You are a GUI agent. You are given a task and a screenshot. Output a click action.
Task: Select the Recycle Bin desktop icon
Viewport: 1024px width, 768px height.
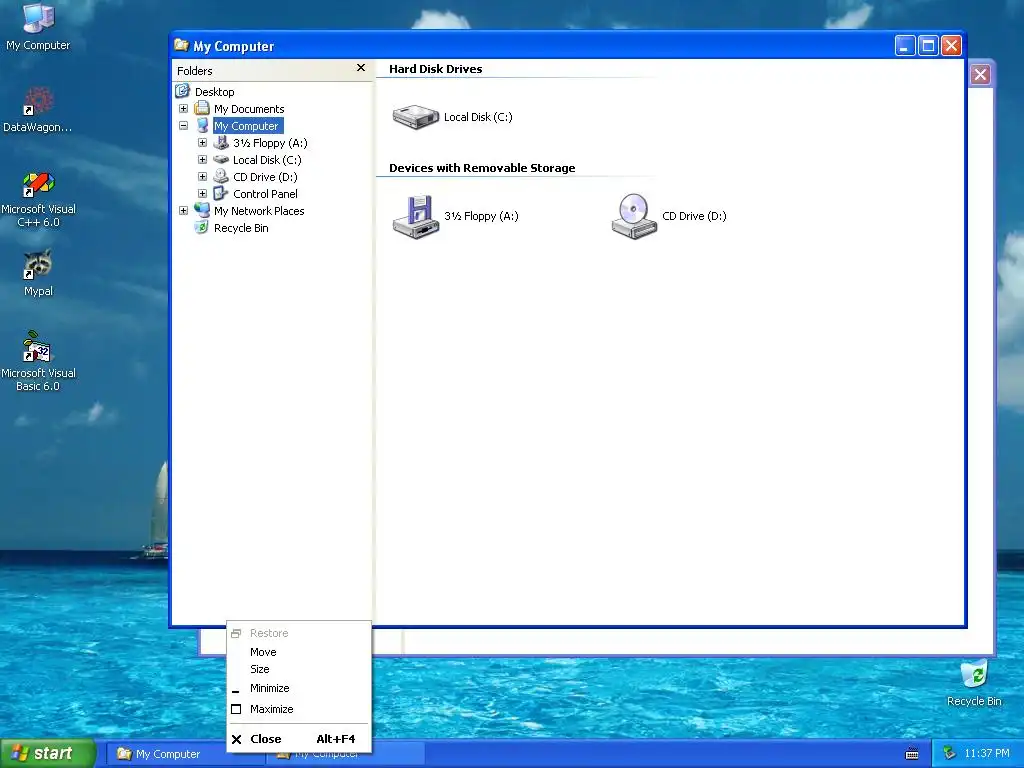point(974,684)
